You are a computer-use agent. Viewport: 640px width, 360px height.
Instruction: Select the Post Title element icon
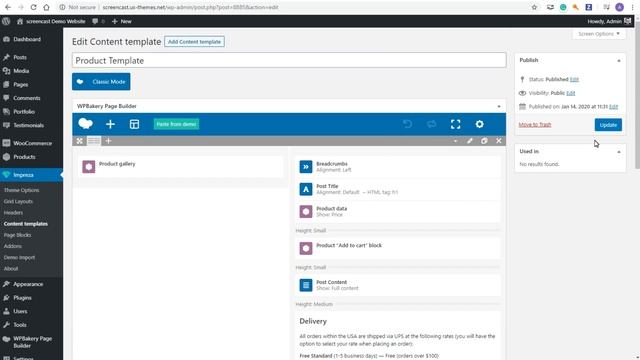[x=306, y=189]
